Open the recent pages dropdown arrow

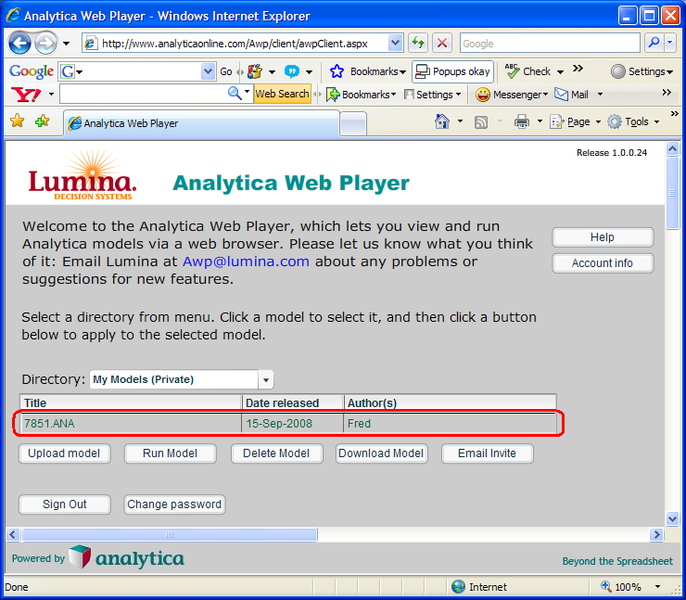(x=66, y=43)
